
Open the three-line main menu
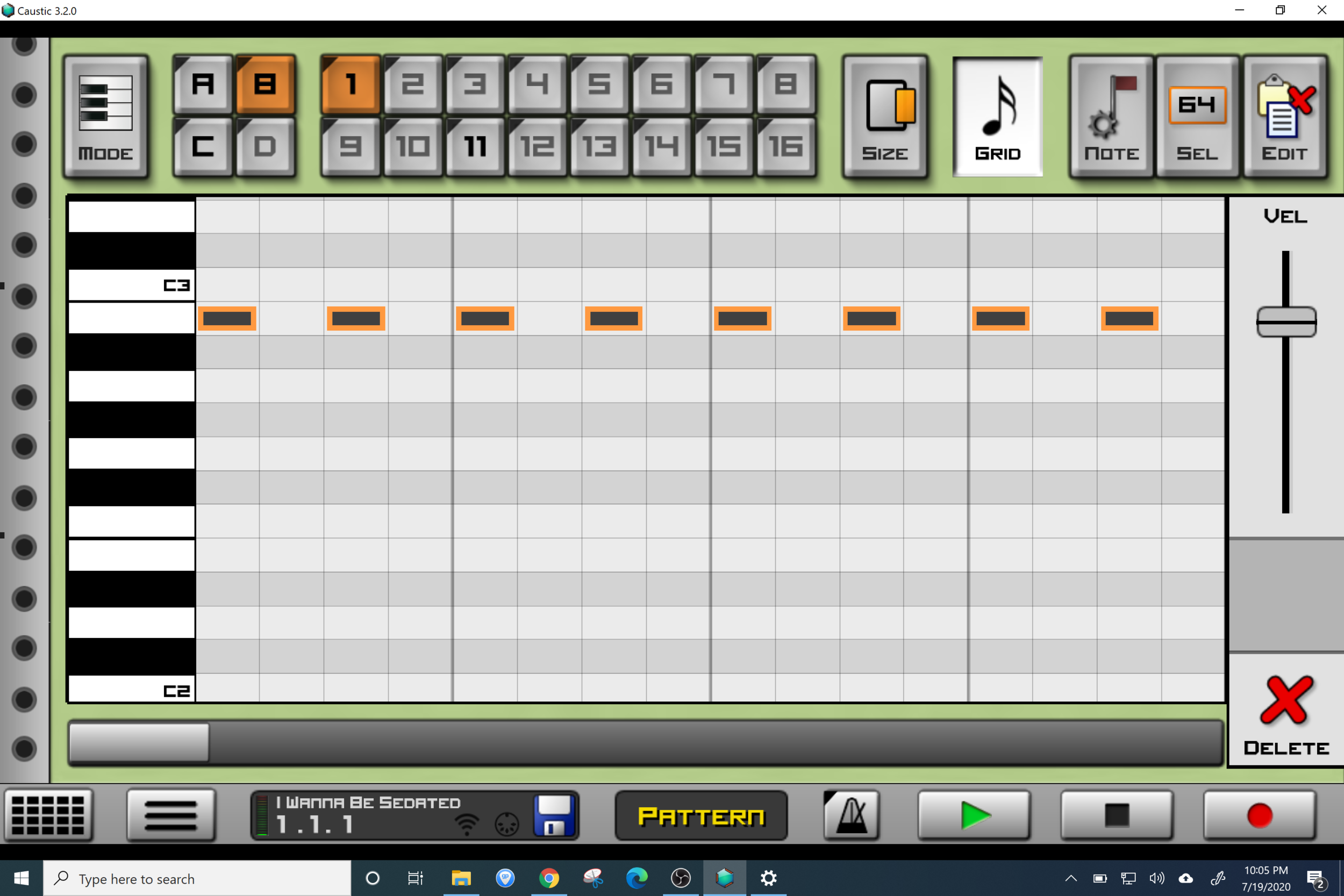click(x=171, y=815)
